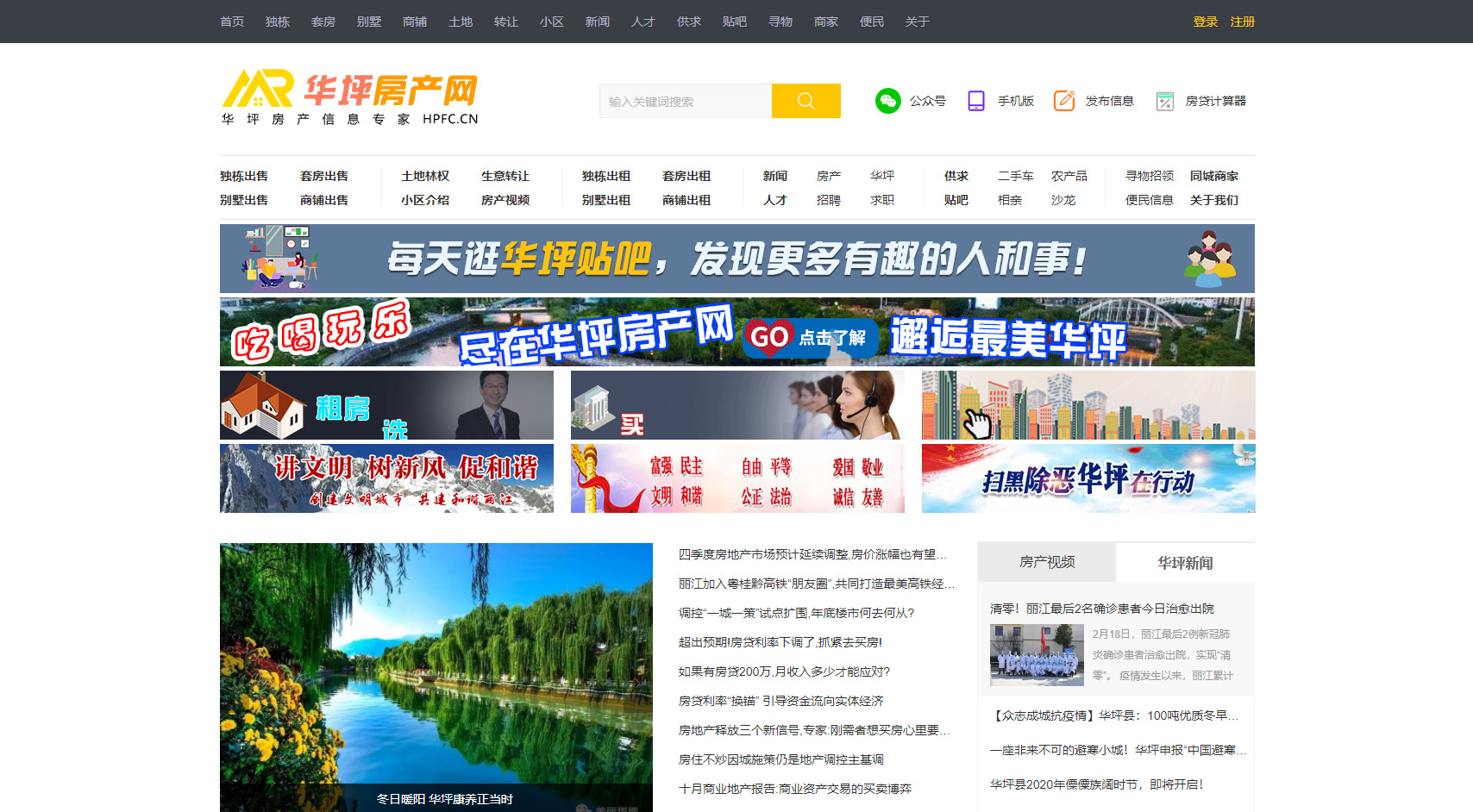Click 注册 in the top bar
This screenshot has height=812, width=1473.
[x=1242, y=22]
